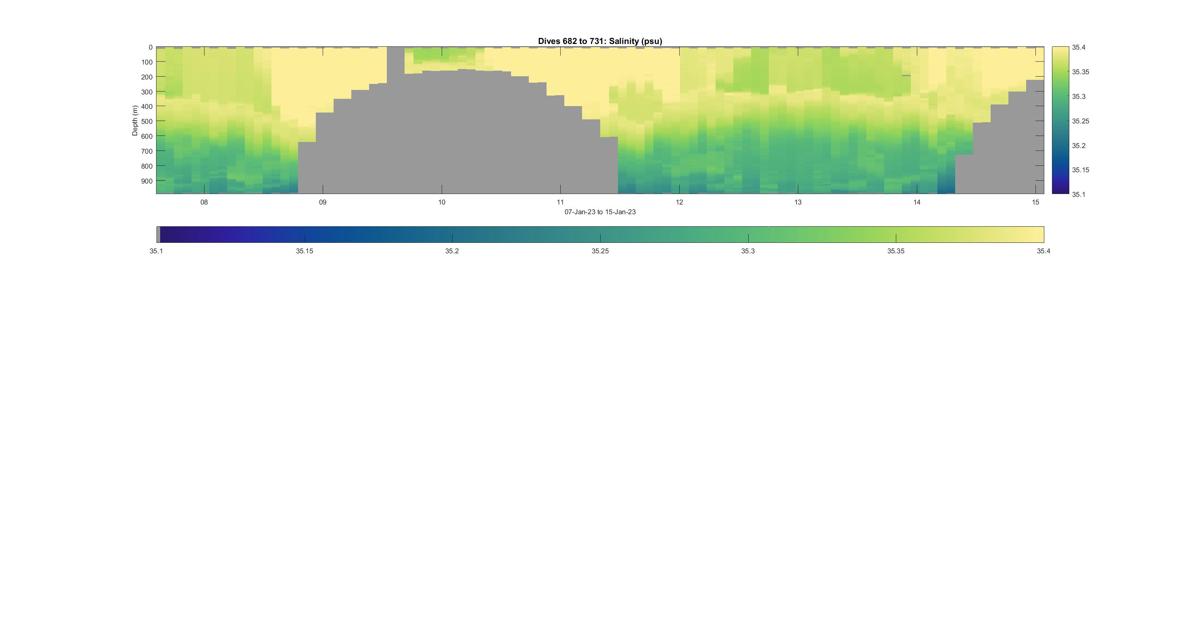Click '35.2' under the horizontal colorbar

coord(452,251)
